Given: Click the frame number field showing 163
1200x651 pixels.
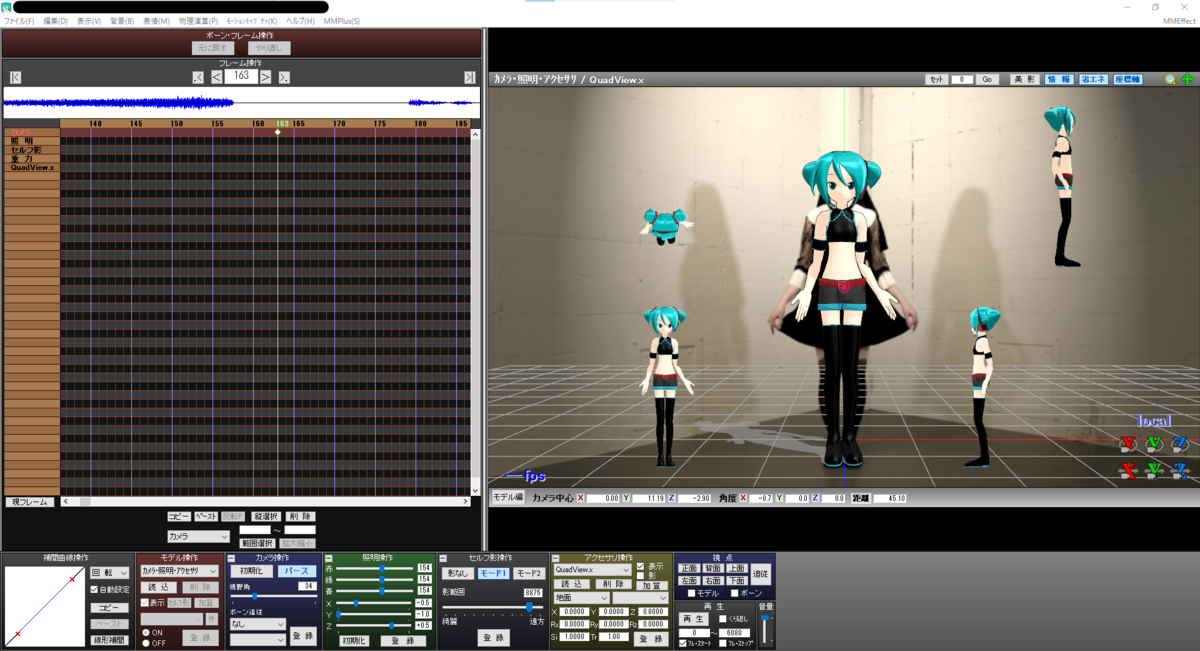Looking at the screenshot, I should coord(241,76).
